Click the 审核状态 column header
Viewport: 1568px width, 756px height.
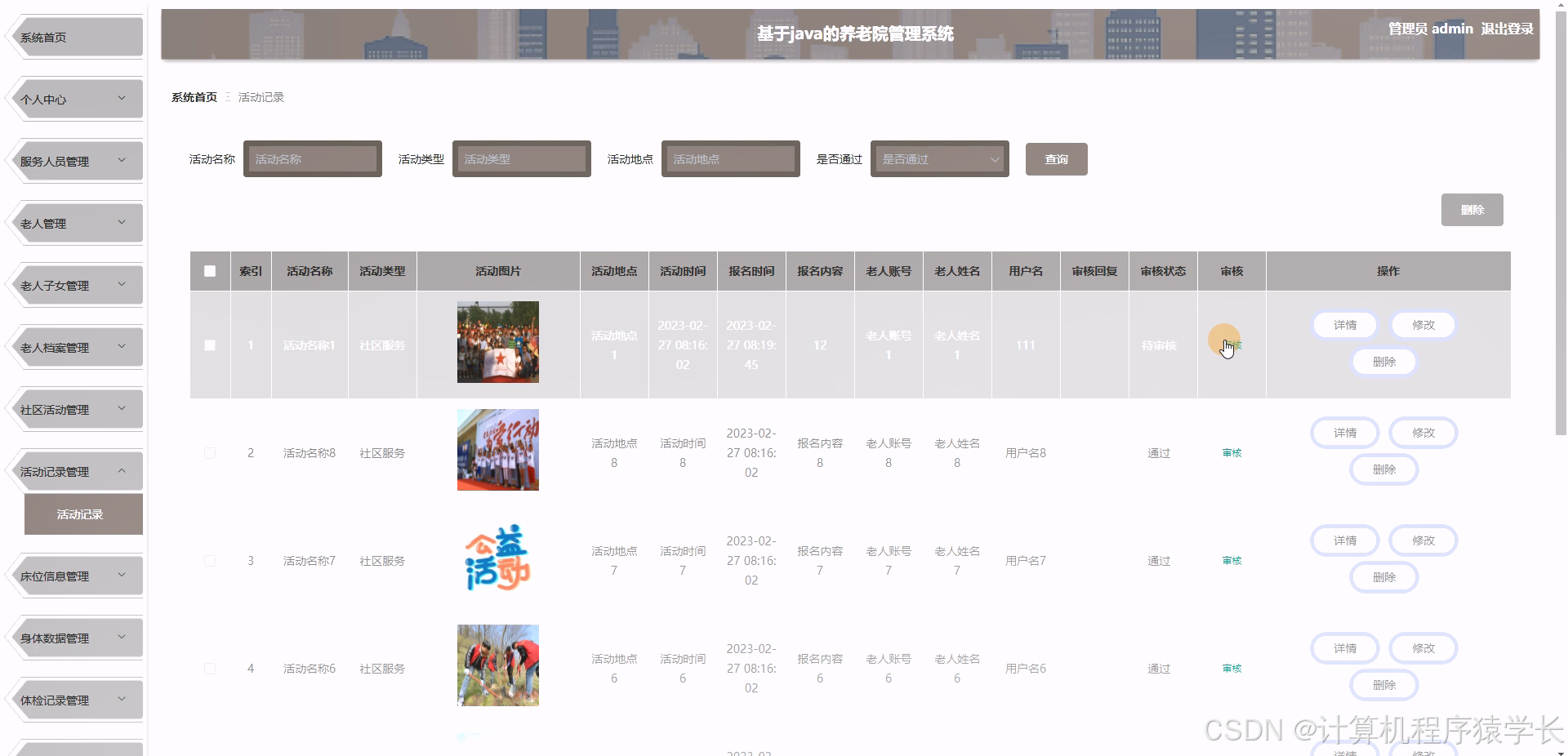(1163, 271)
